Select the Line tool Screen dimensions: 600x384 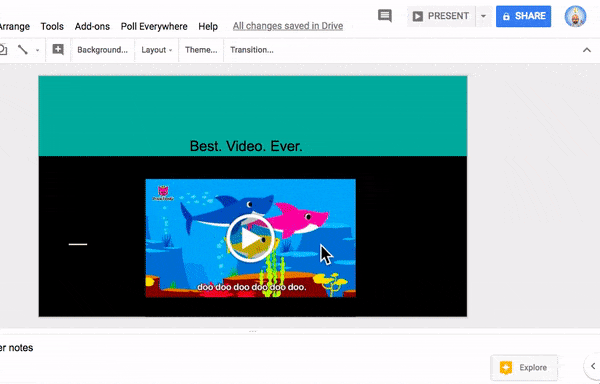pos(23,50)
